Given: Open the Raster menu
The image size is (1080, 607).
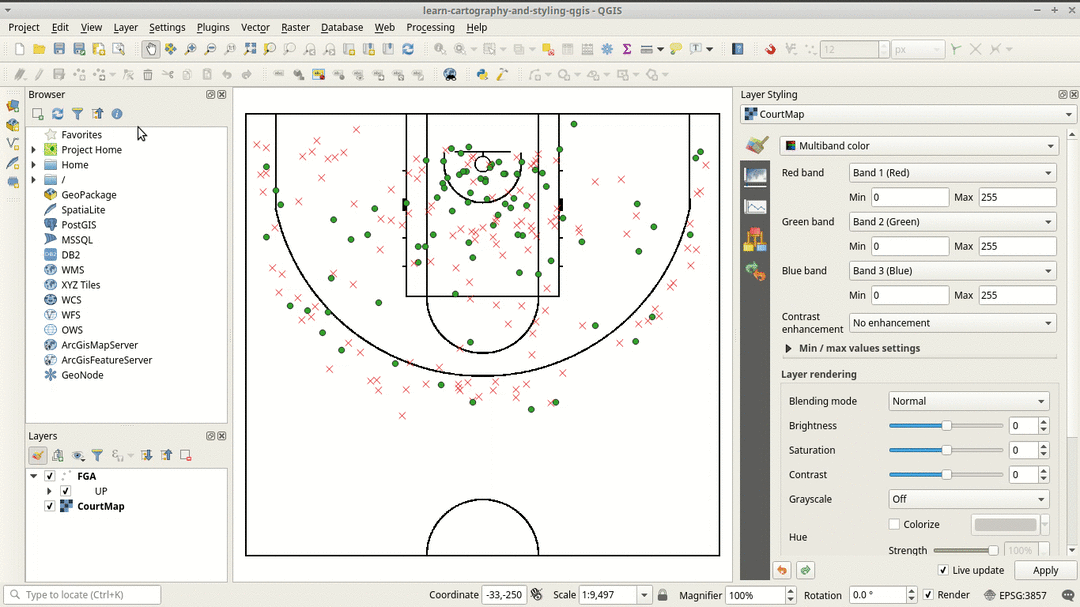Looking at the screenshot, I should [x=295, y=27].
